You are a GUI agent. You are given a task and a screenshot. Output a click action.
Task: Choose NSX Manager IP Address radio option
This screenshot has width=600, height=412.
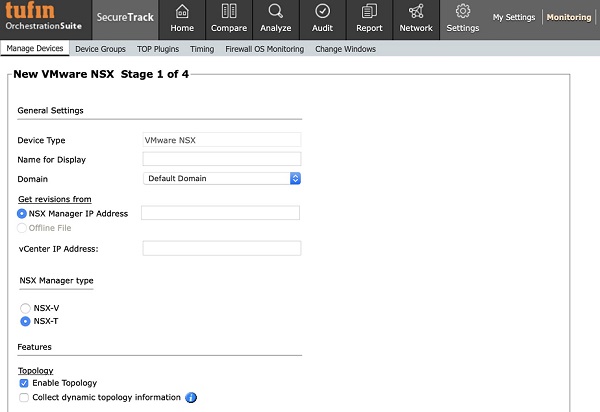[x=23, y=213]
